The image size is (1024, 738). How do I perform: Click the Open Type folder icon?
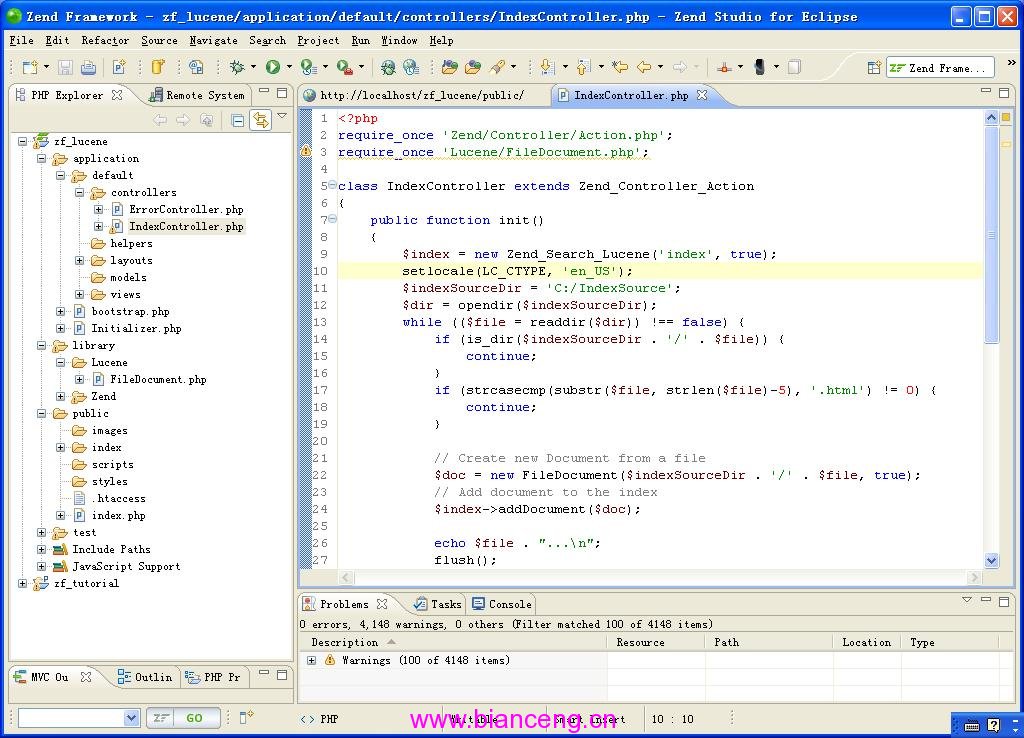[449, 67]
